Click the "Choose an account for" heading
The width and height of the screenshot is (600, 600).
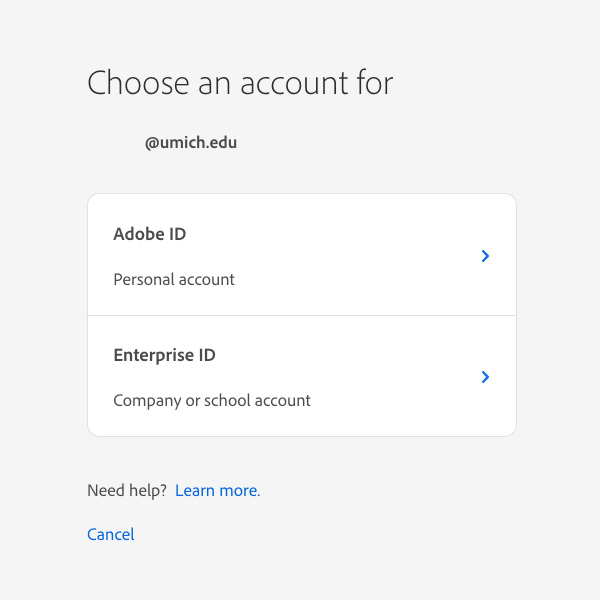click(x=240, y=82)
